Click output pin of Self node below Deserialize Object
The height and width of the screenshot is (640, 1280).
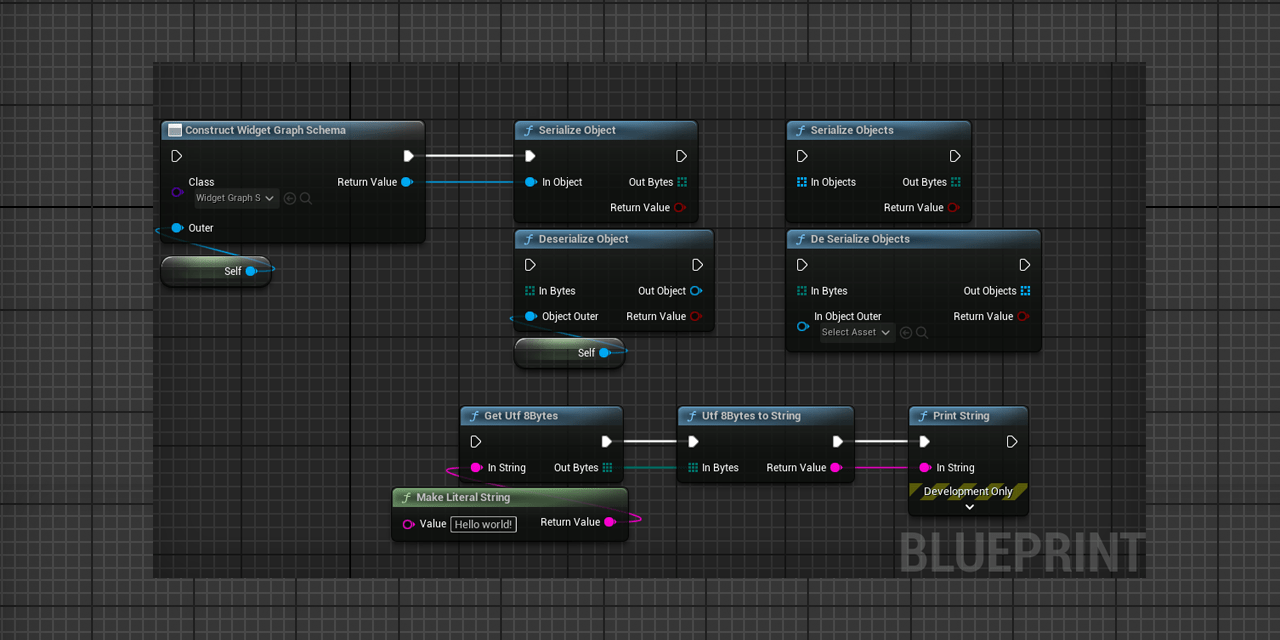(604, 353)
